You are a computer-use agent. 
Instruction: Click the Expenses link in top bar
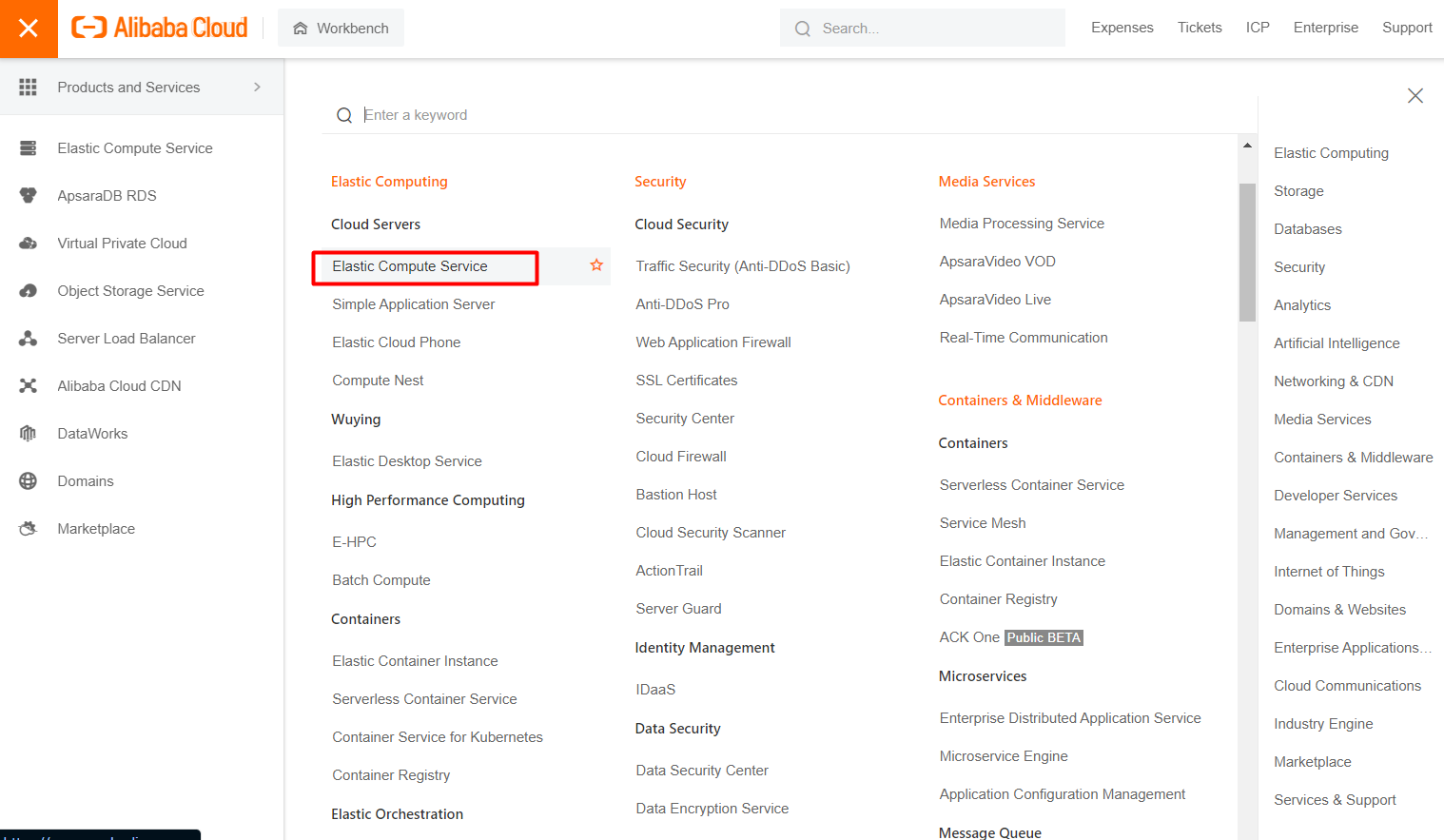pos(1122,28)
